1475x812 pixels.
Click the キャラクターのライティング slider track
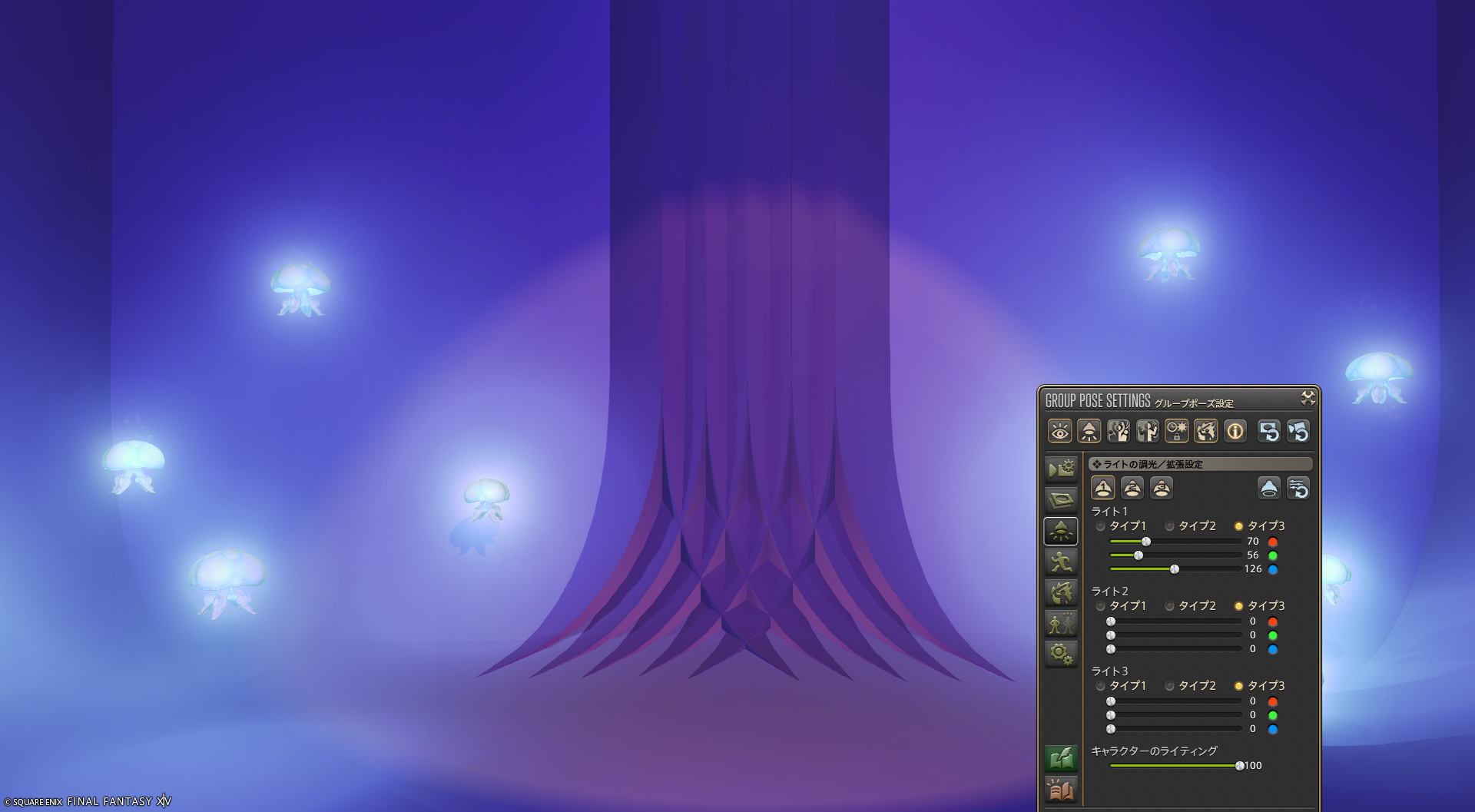tap(1174, 766)
